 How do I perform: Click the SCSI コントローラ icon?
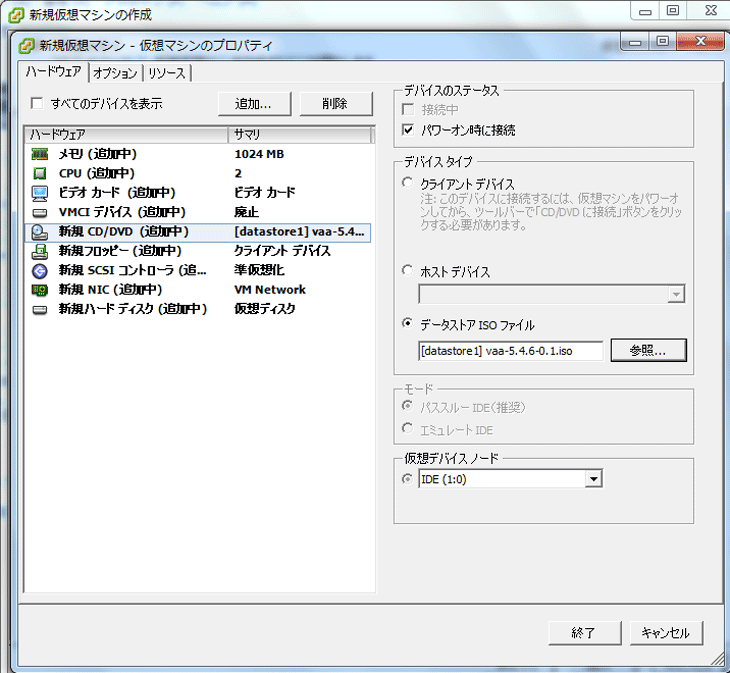click(40, 270)
